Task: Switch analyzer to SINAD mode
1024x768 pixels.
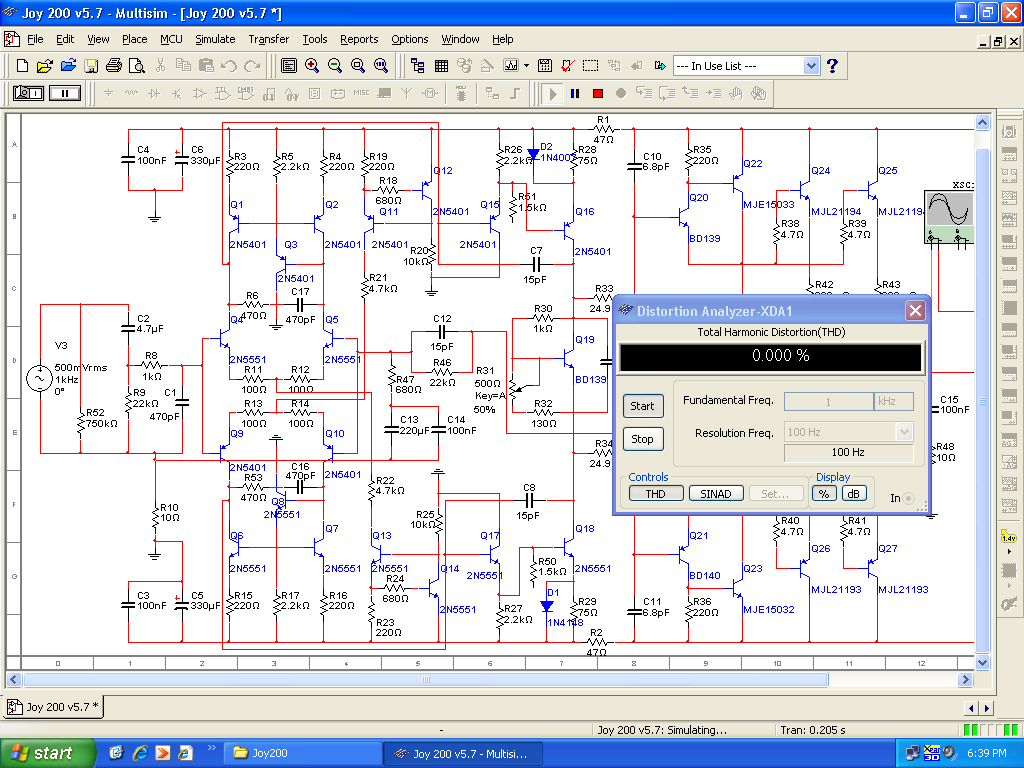Action: (716, 494)
